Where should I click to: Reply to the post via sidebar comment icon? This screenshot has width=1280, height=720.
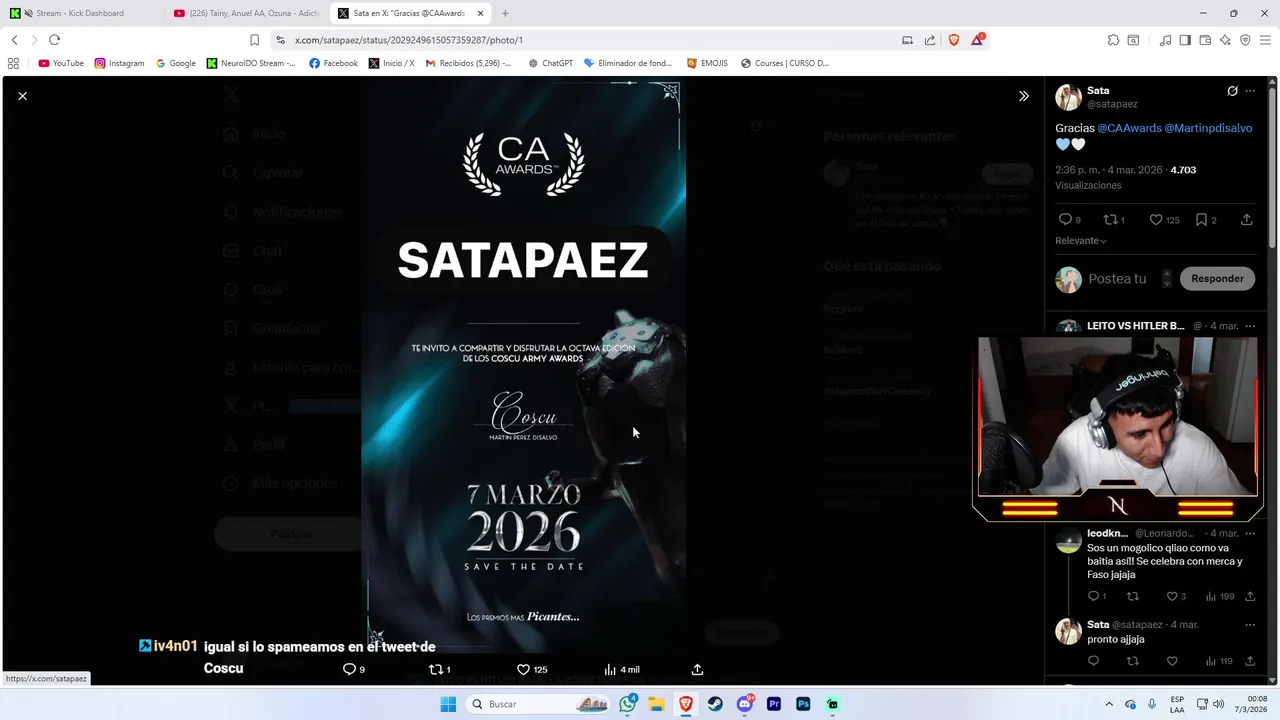tap(1065, 220)
